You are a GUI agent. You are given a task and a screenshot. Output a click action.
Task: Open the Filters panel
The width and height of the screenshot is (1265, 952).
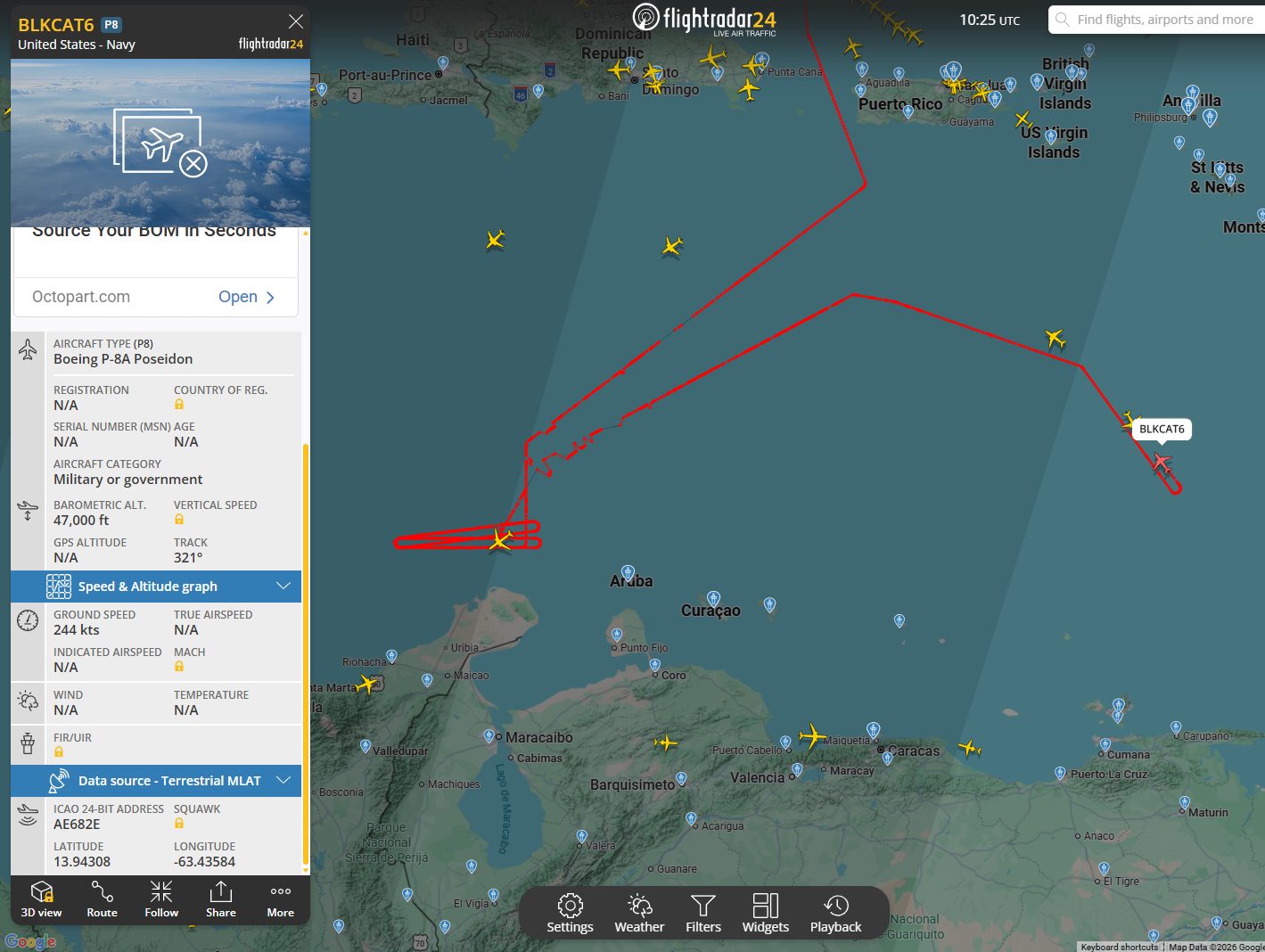[703, 914]
